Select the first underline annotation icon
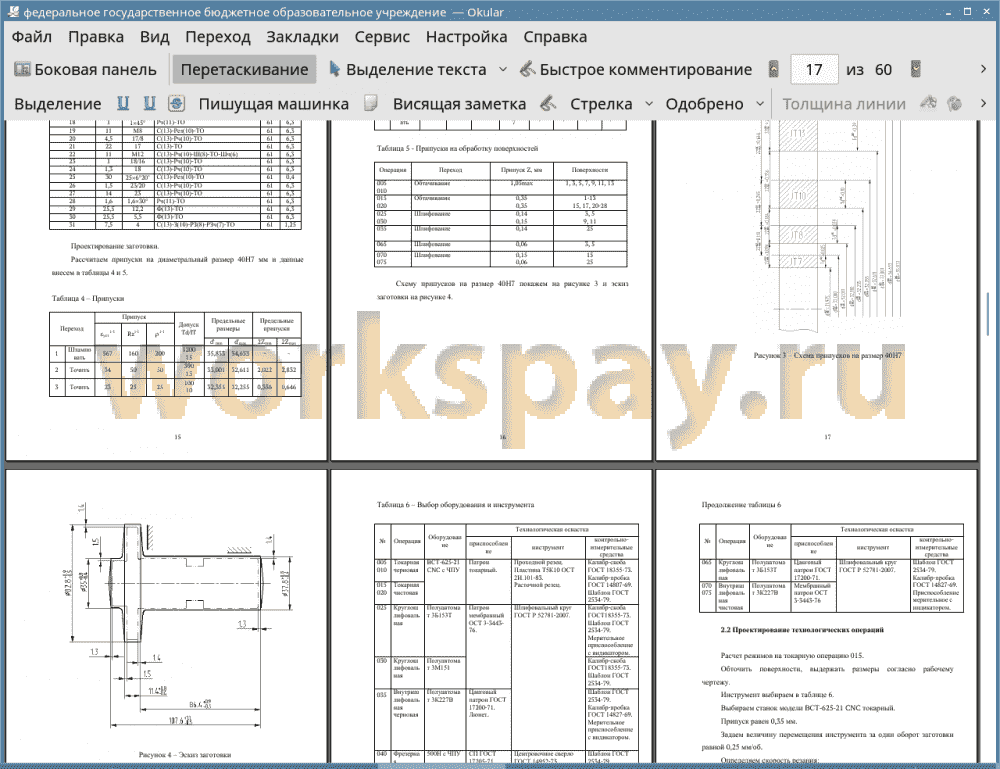The height and width of the screenshot is (769, 1000). 123,103
